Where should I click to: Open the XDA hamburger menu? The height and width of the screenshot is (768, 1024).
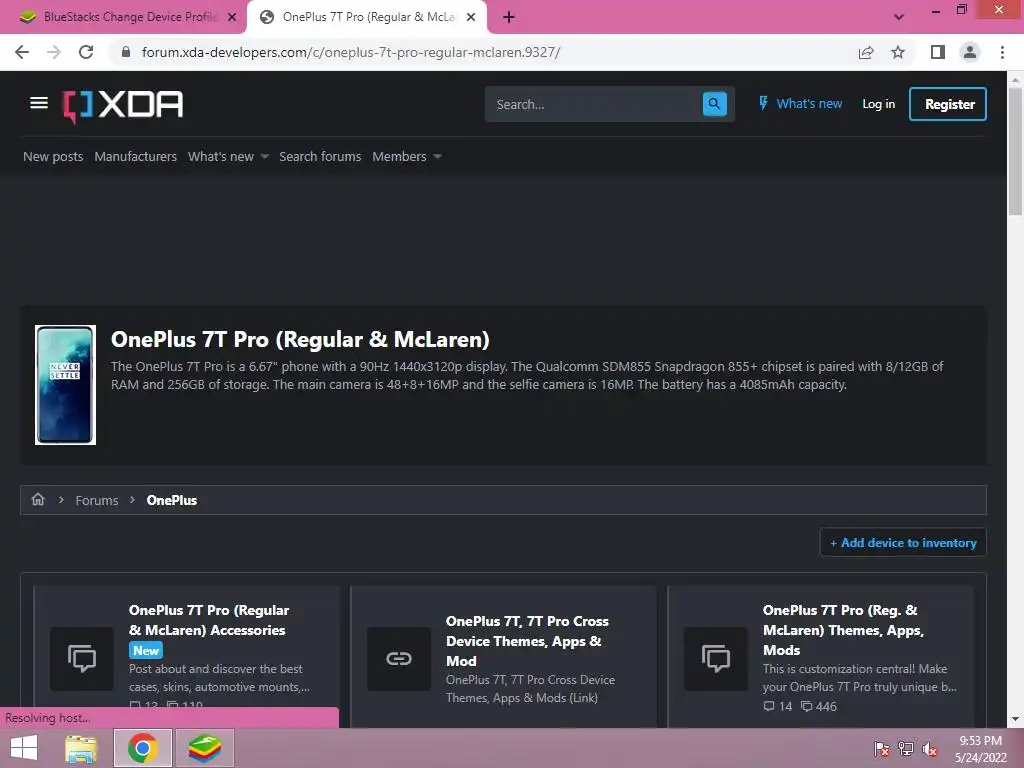(x=39, y=103)
